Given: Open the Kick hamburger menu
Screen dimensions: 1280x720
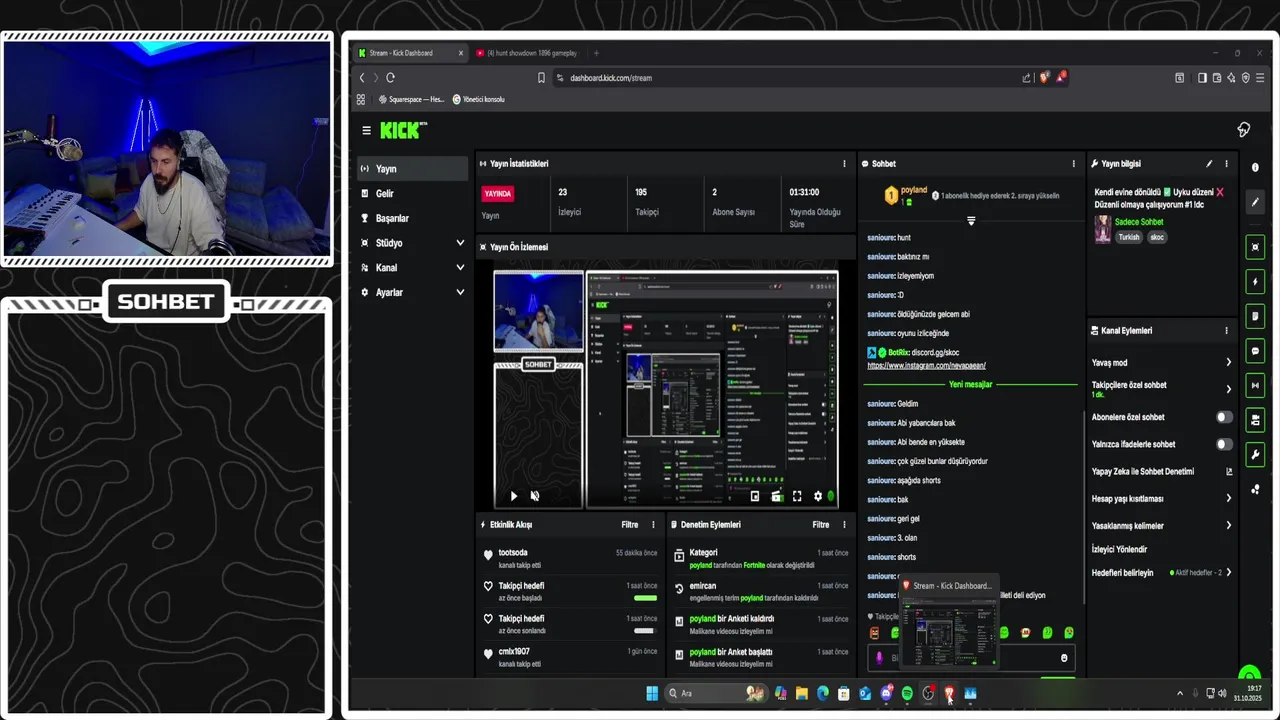Looking at the screenshot, I should (366, 130).
